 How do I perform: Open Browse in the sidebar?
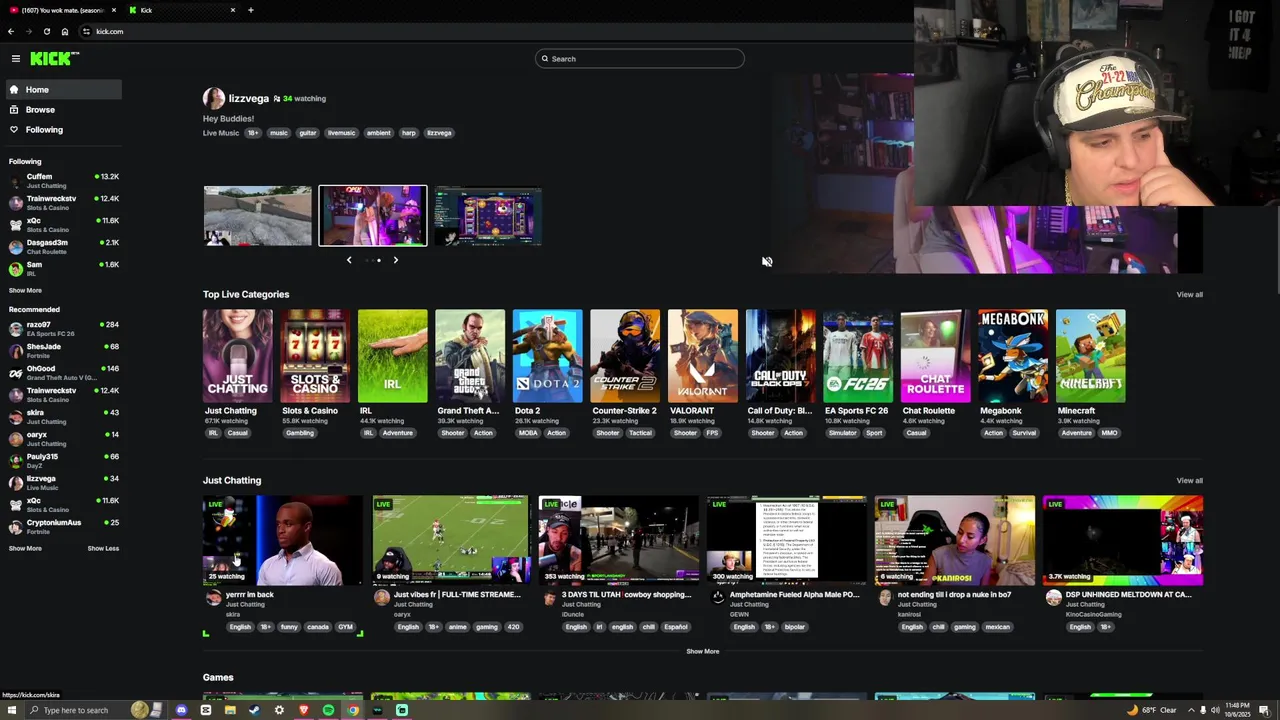point(63,110)
